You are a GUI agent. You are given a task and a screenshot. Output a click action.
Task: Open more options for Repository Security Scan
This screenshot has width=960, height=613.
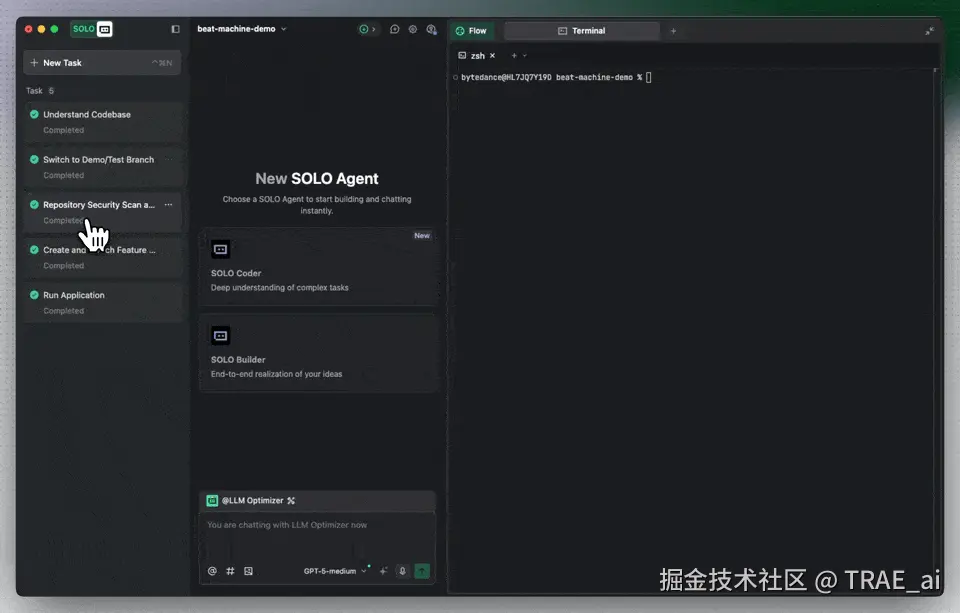pos(168,205)
